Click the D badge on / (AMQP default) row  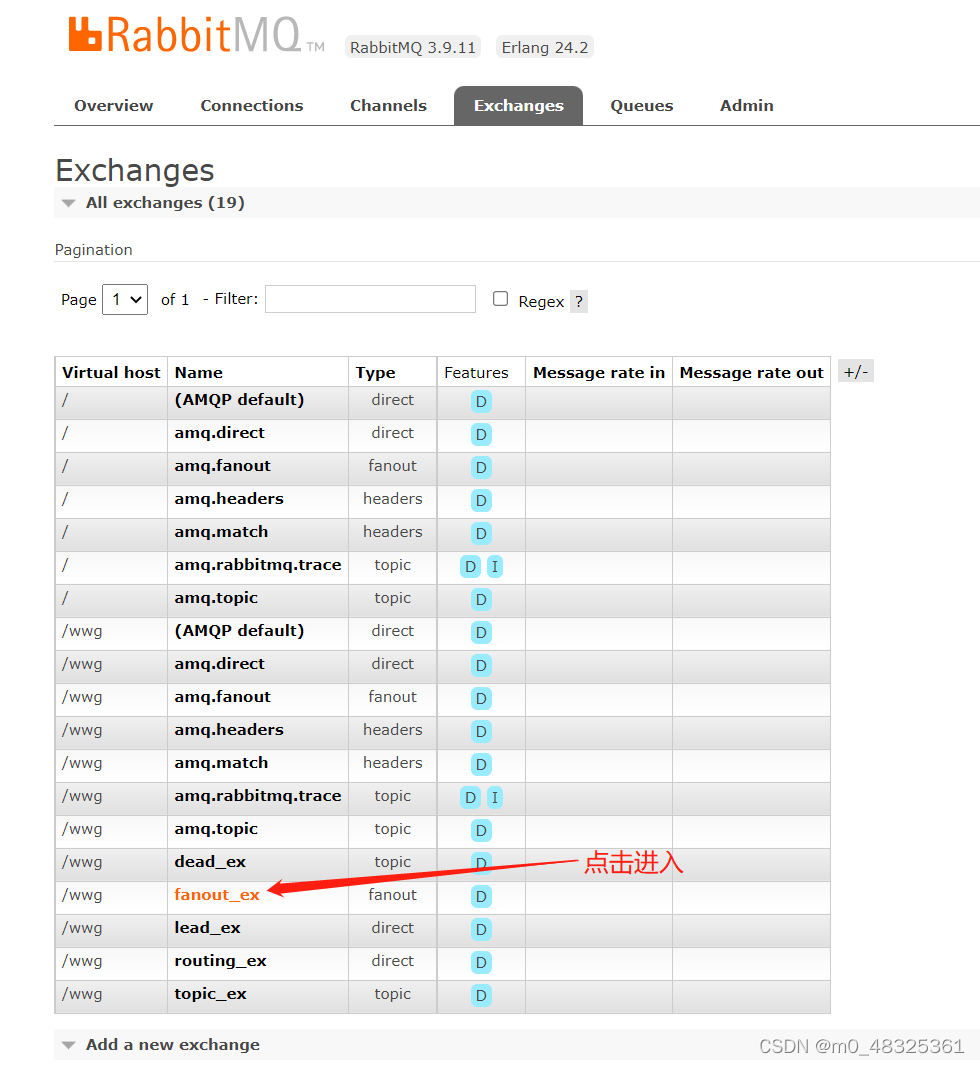click(481, 401)
